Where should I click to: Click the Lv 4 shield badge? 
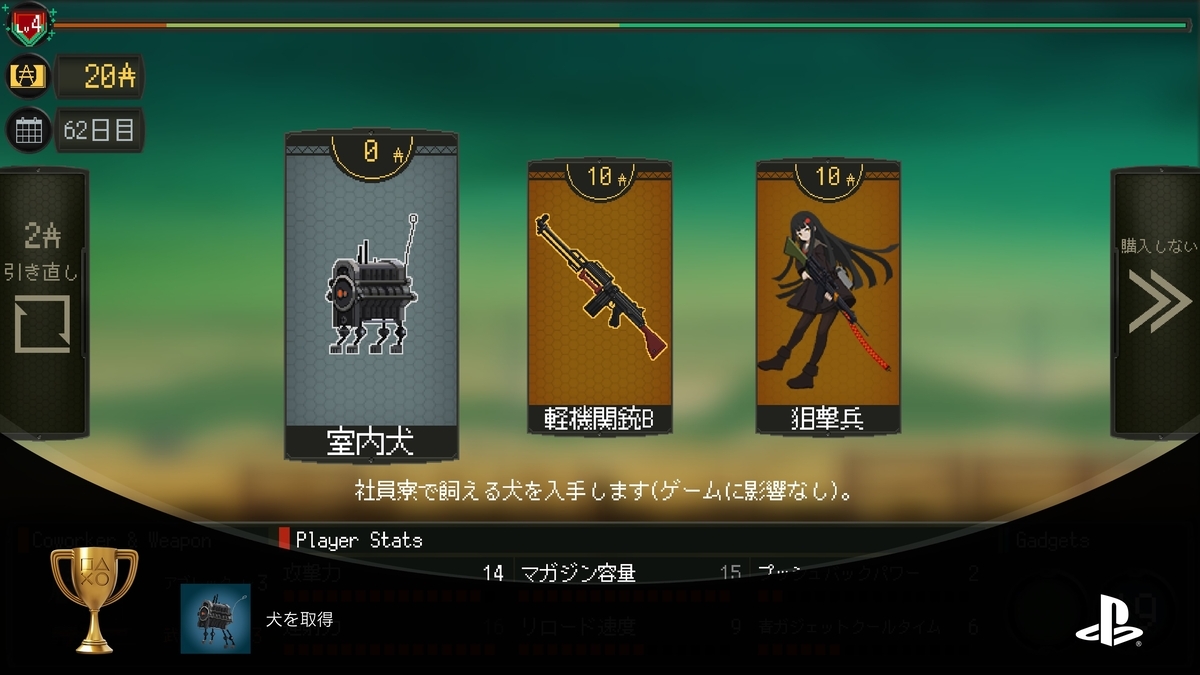coord(28,26)
